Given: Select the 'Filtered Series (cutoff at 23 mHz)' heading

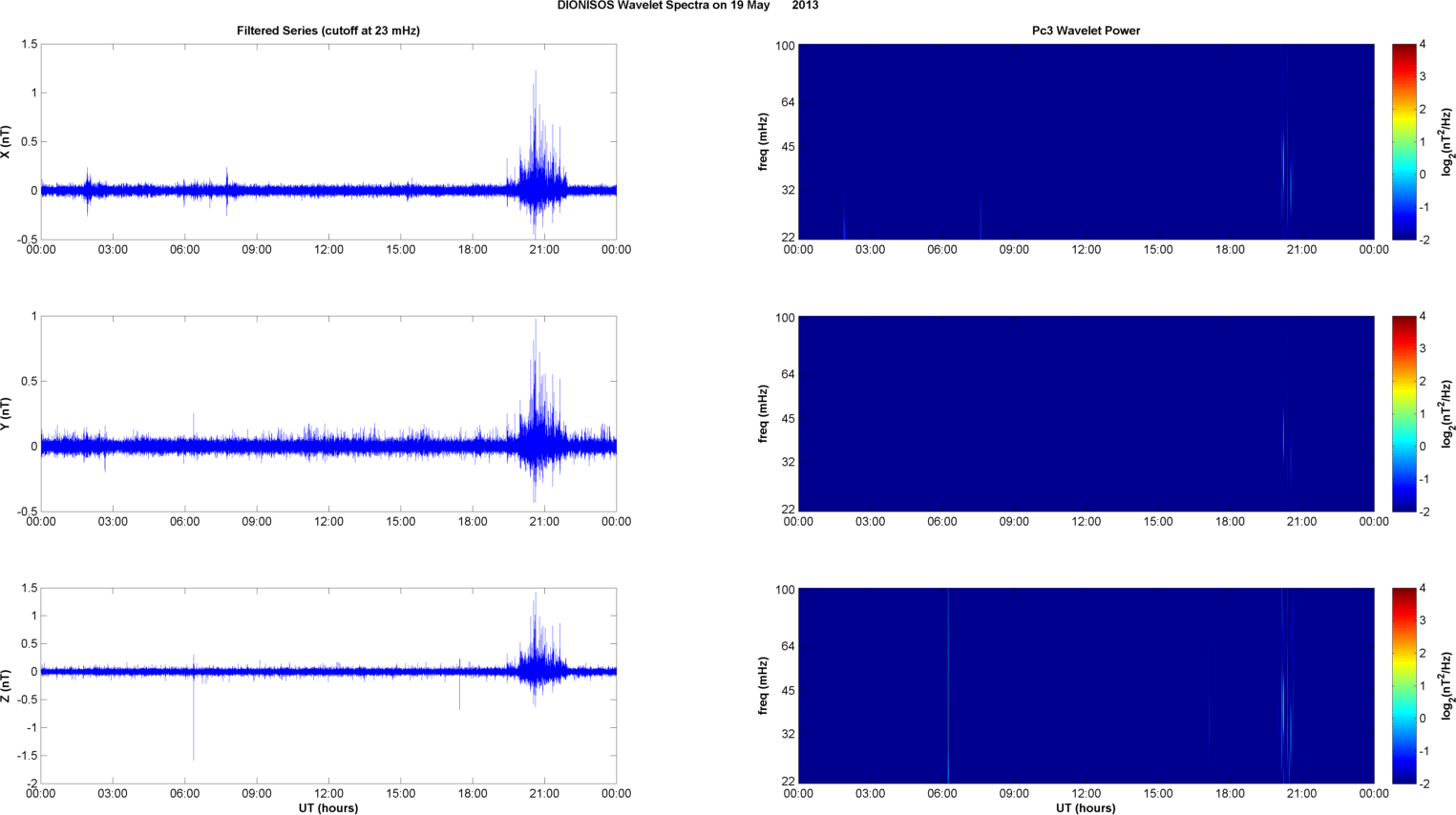Looking at the screenshot, I should 328,31.
